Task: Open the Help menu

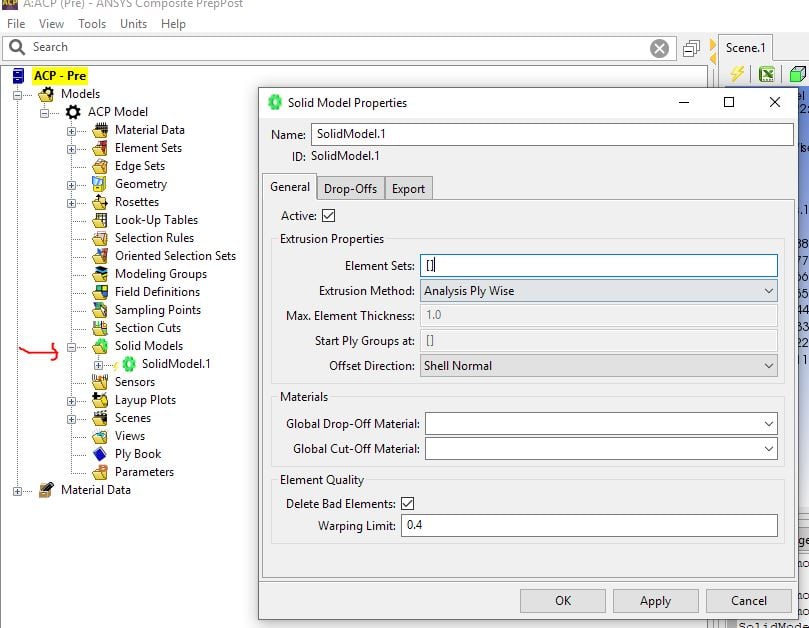Action: [x=173, y=24]
